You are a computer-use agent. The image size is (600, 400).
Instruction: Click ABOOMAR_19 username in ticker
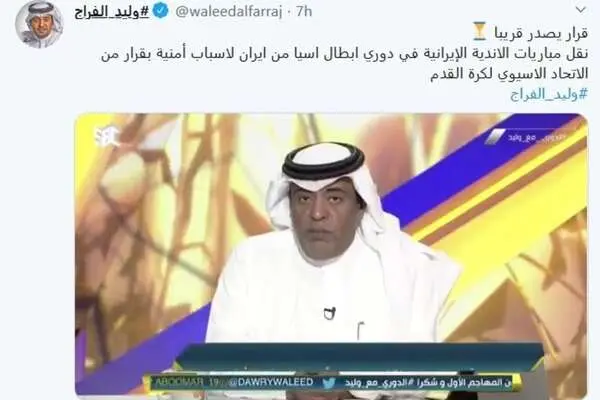181,382
